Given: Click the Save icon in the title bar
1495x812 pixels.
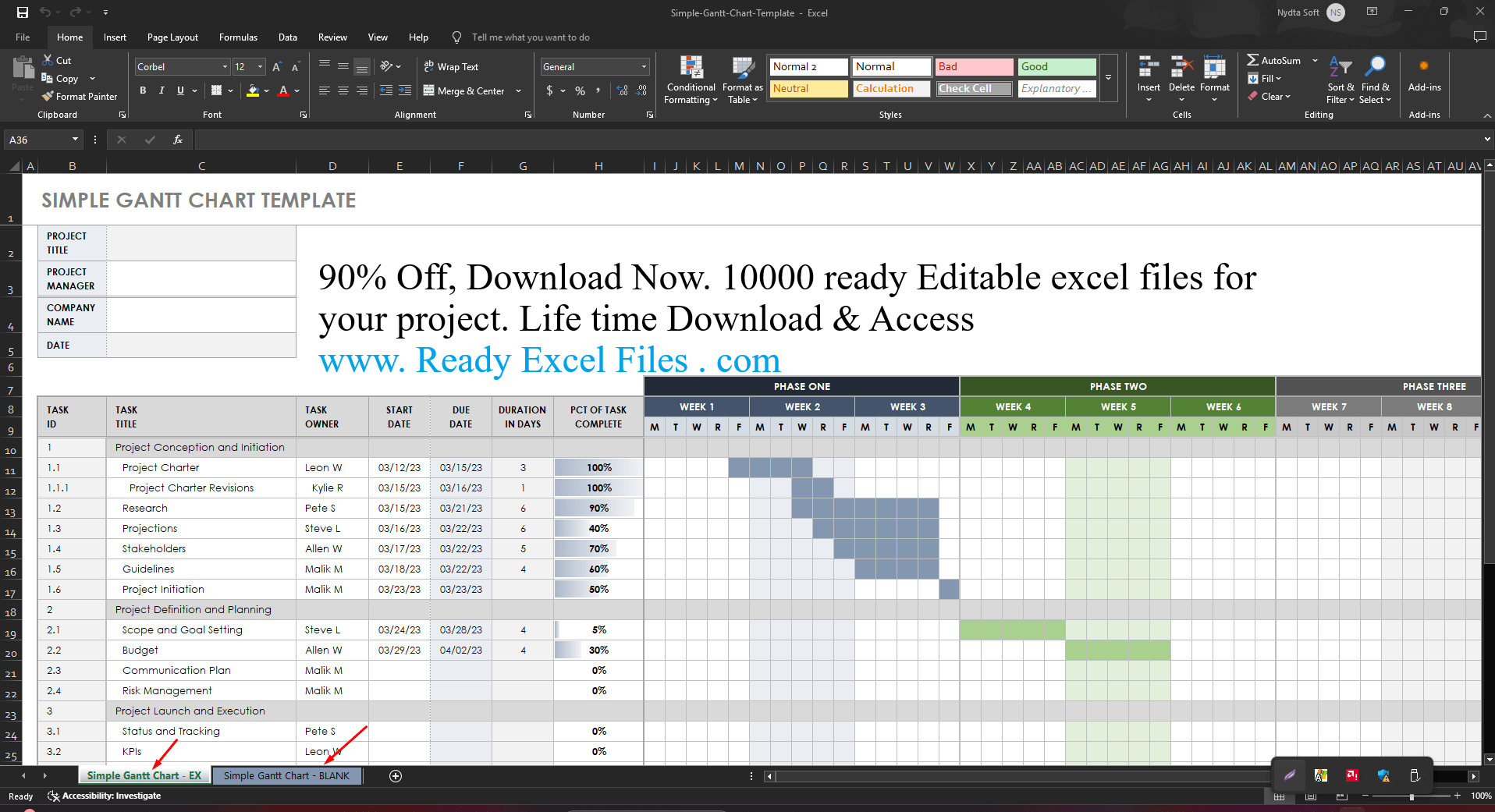Looking at the screenshot, I should (x=23, y=12).
